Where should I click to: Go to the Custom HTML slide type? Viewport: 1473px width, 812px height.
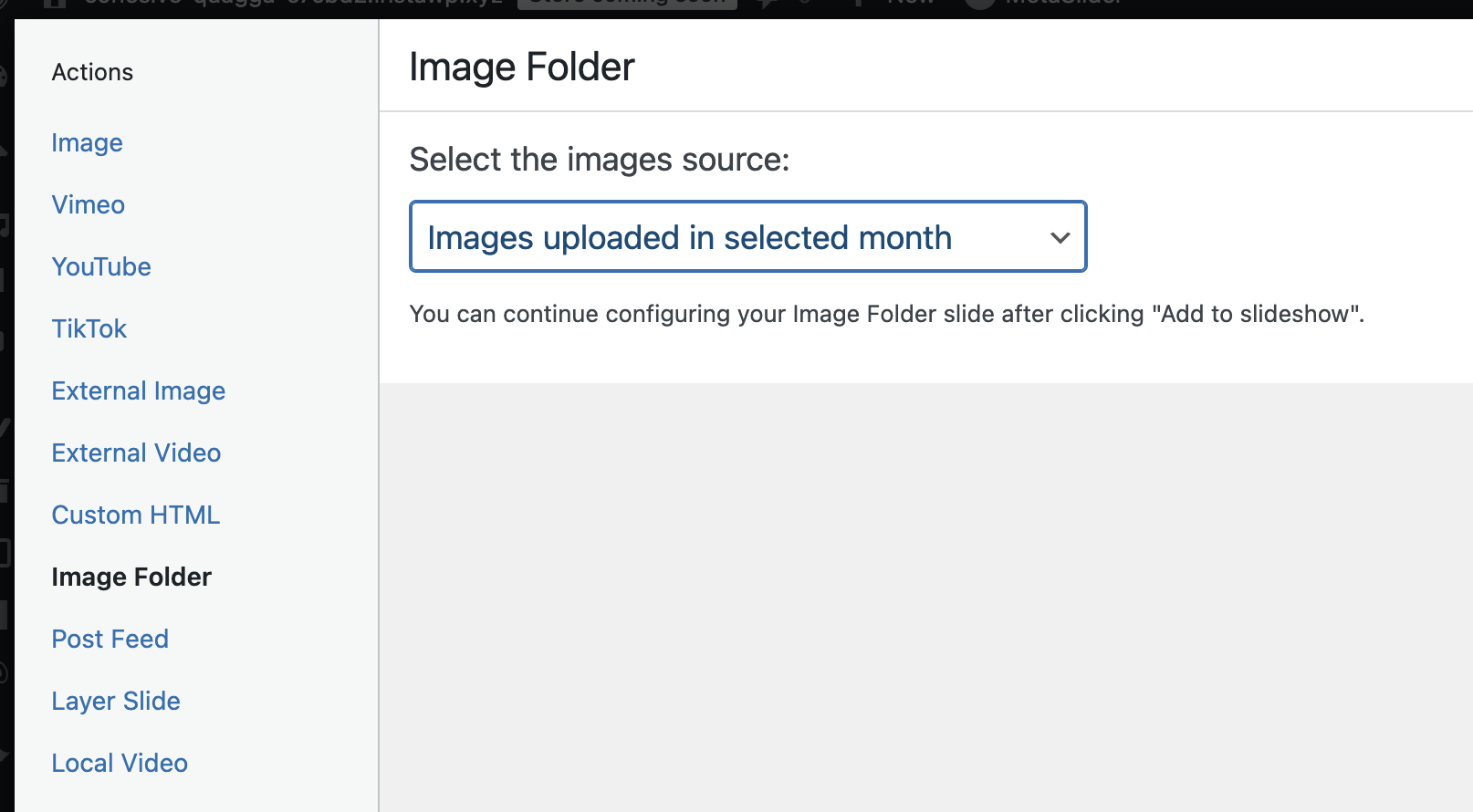point(135,515)
